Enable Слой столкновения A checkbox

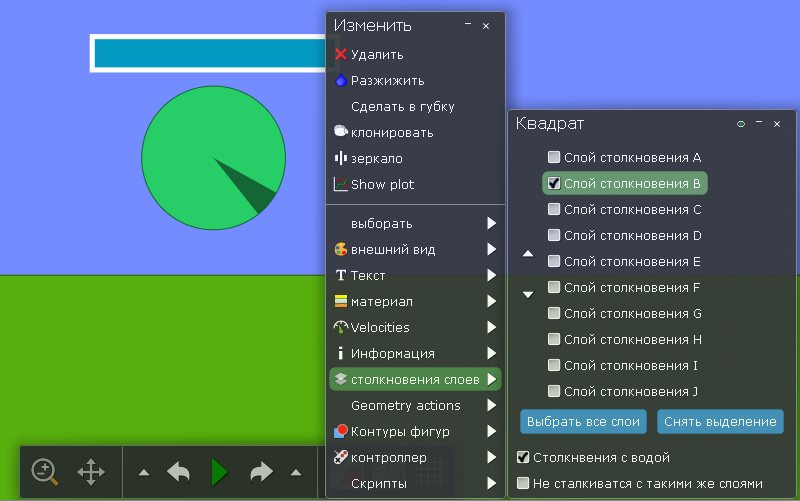point(554,158)
